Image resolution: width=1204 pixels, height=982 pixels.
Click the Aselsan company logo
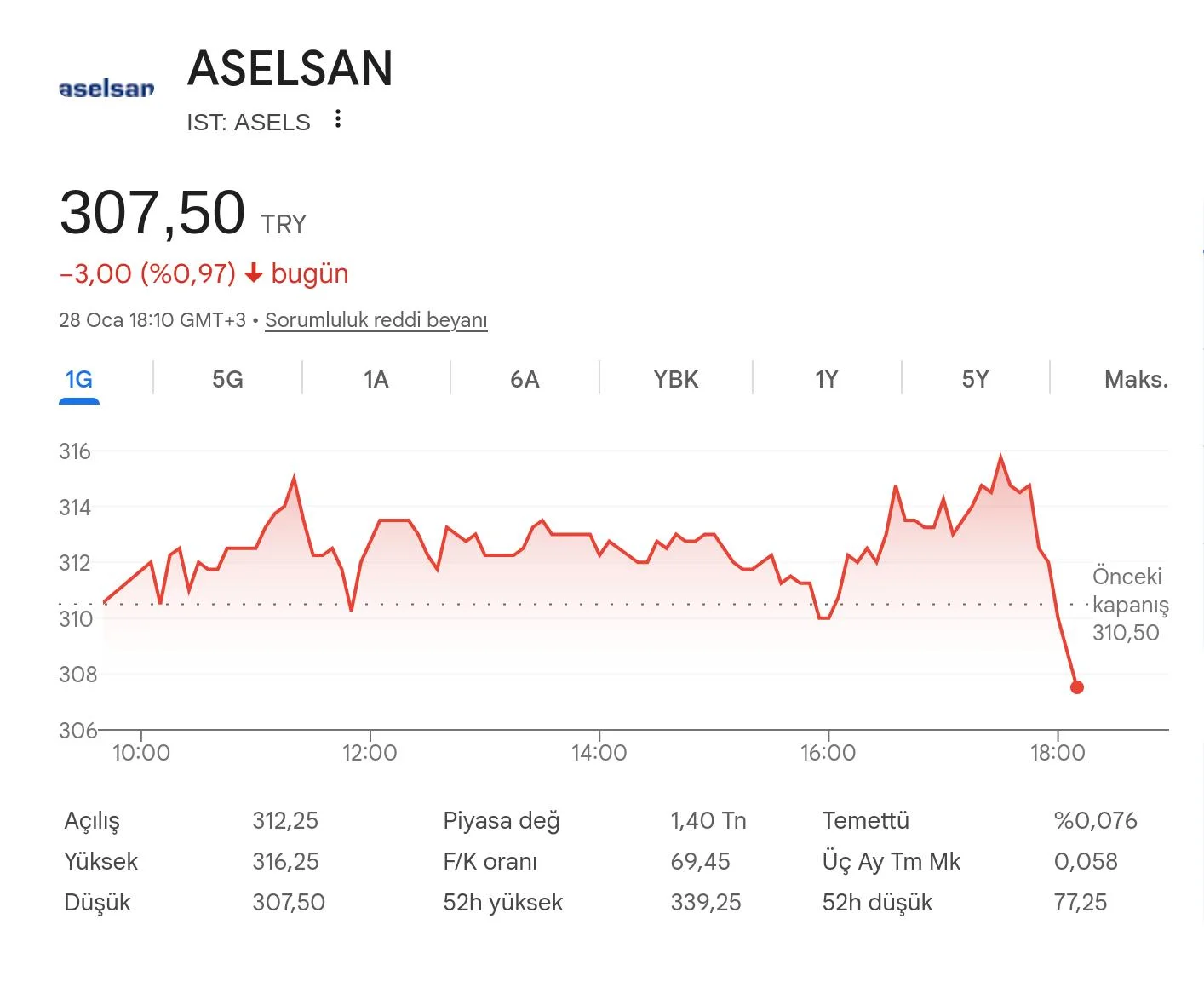pyautogui.click(x=106, y=89)
